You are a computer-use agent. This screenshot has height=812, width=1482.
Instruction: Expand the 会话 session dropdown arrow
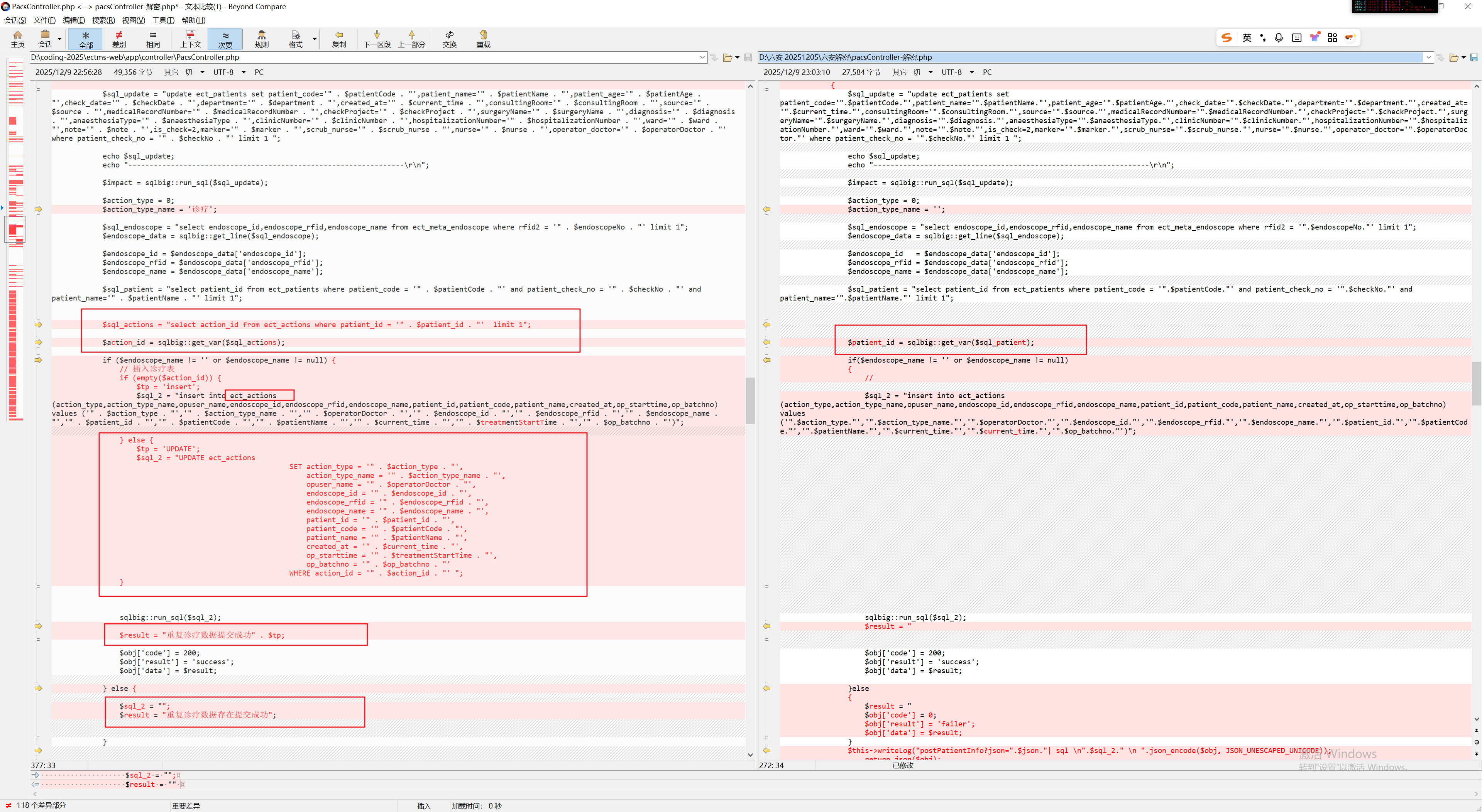[x=59, y=39]
